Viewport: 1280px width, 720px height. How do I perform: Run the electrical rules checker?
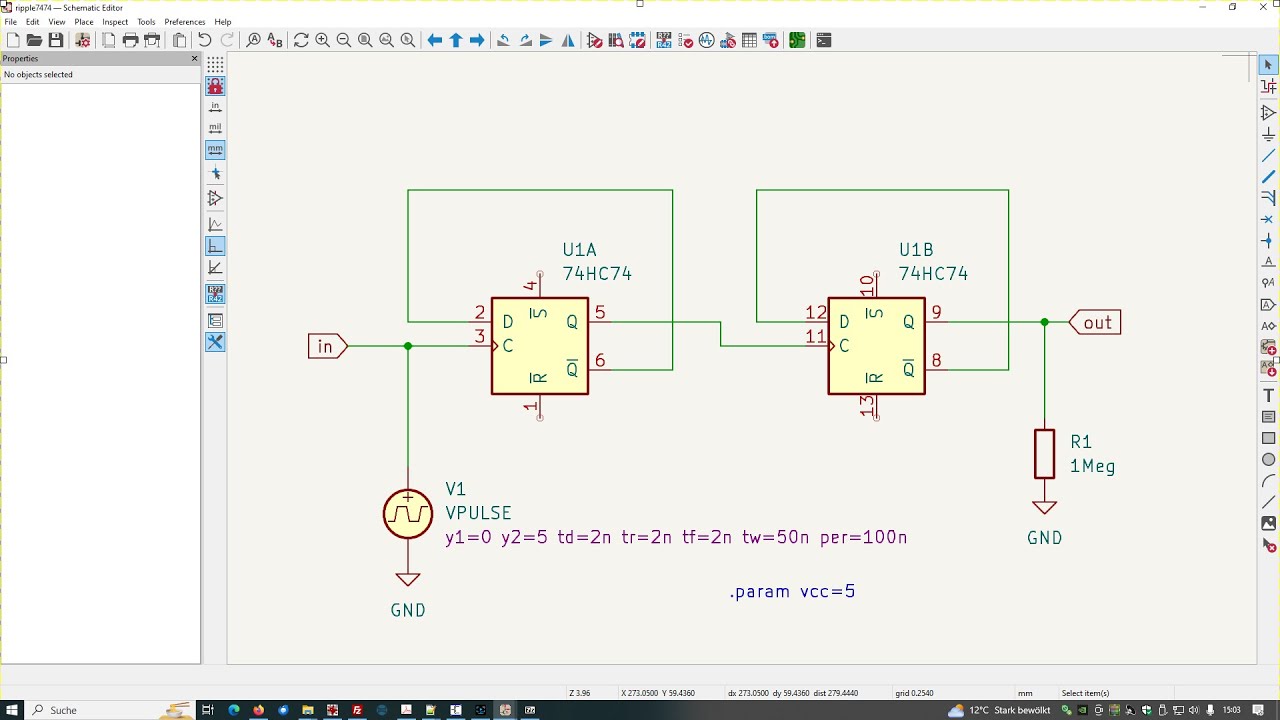click(x=686, y=40)
